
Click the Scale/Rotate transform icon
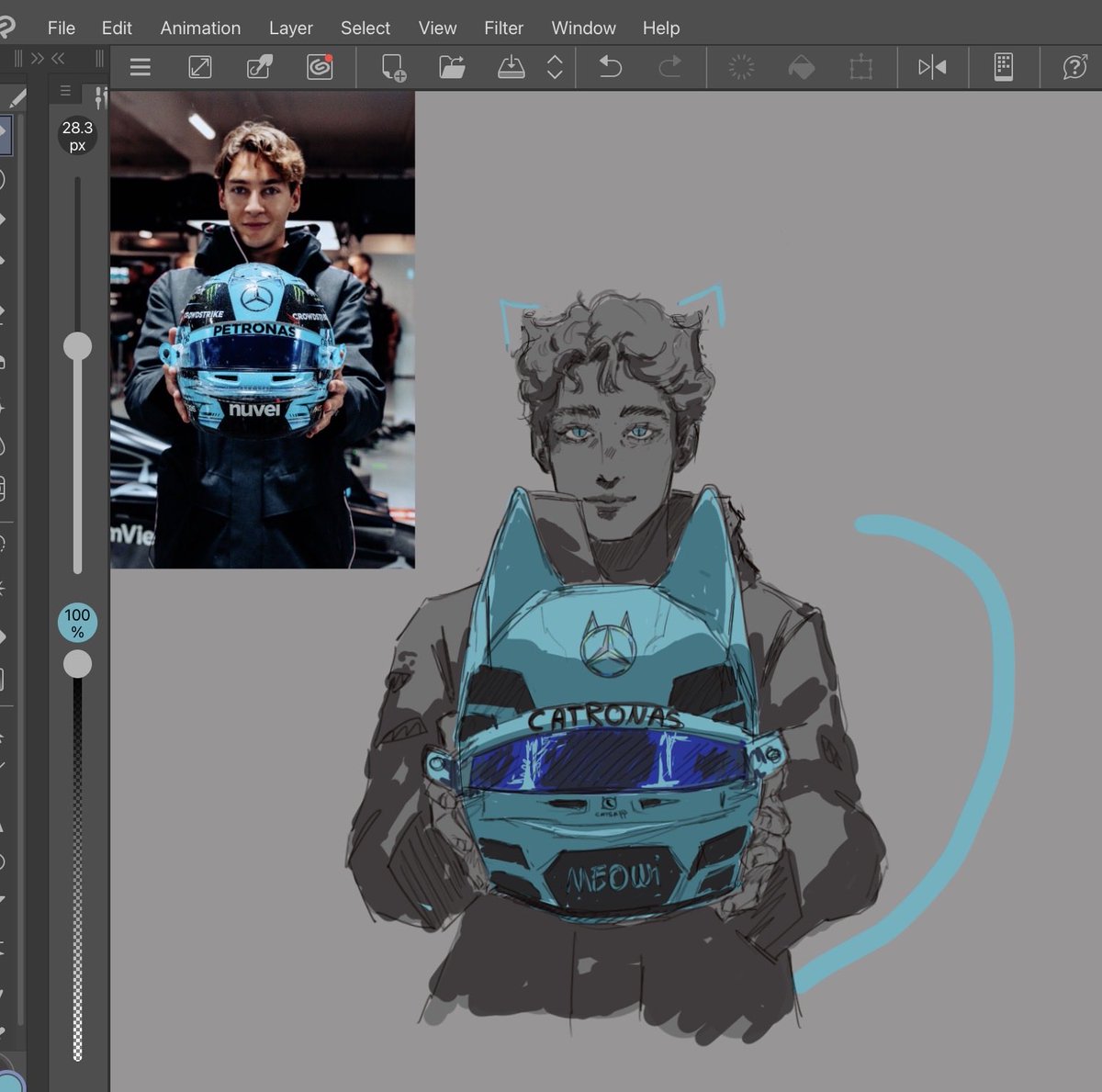click(x=861, y=68)
